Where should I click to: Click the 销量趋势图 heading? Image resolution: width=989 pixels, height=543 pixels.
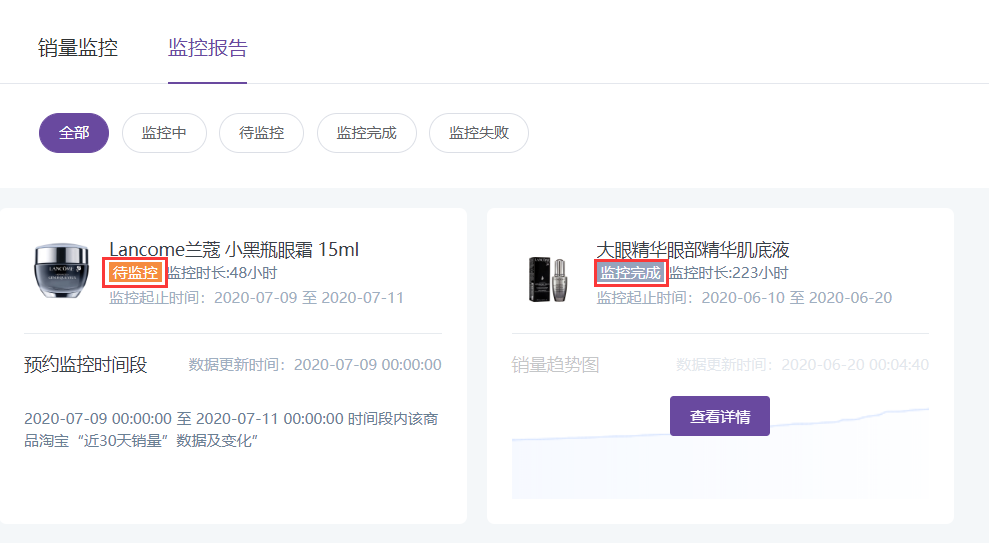tap(555, 365)
